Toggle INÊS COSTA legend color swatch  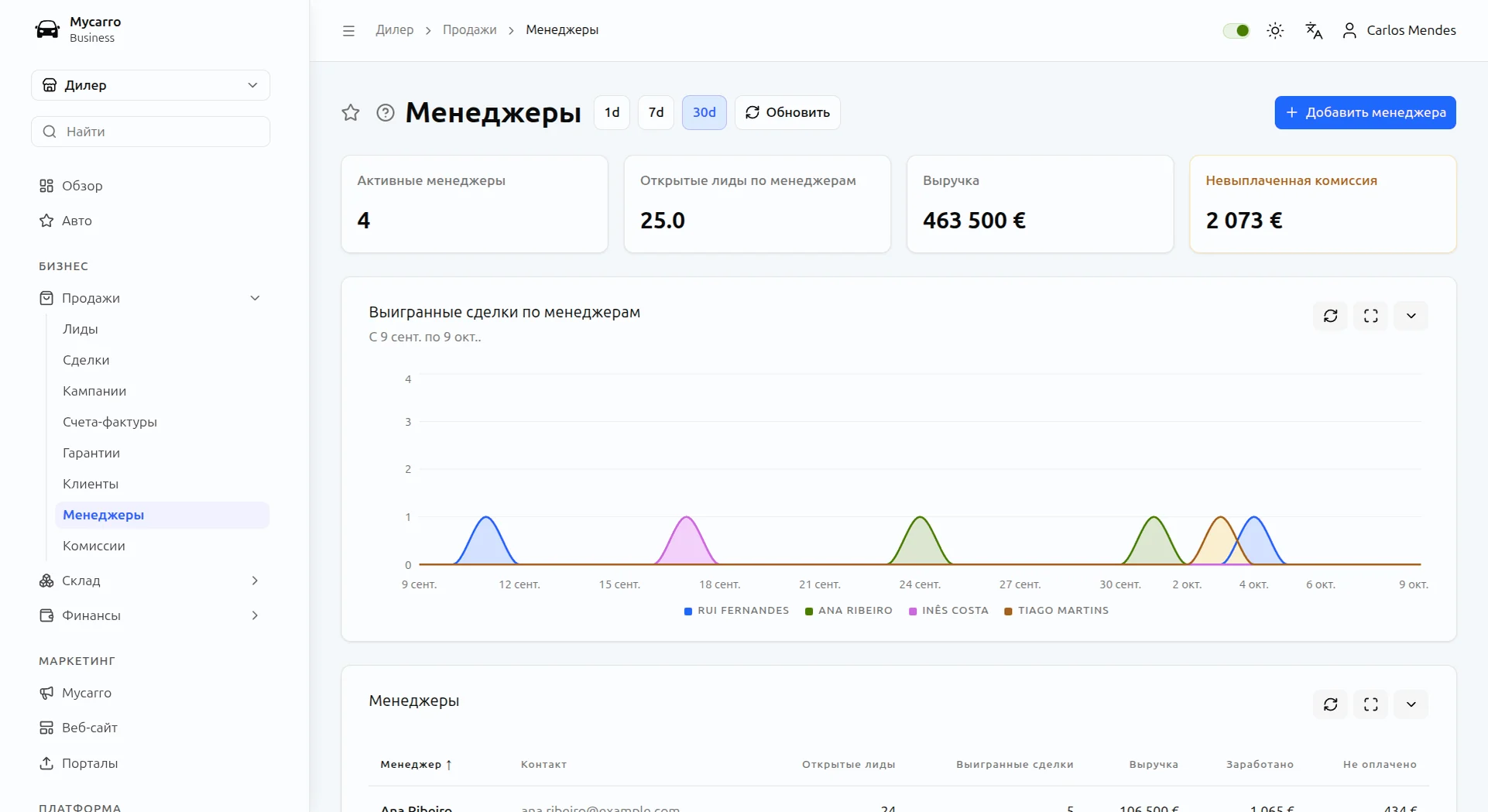pyautogui.click(x=913, y=612)
